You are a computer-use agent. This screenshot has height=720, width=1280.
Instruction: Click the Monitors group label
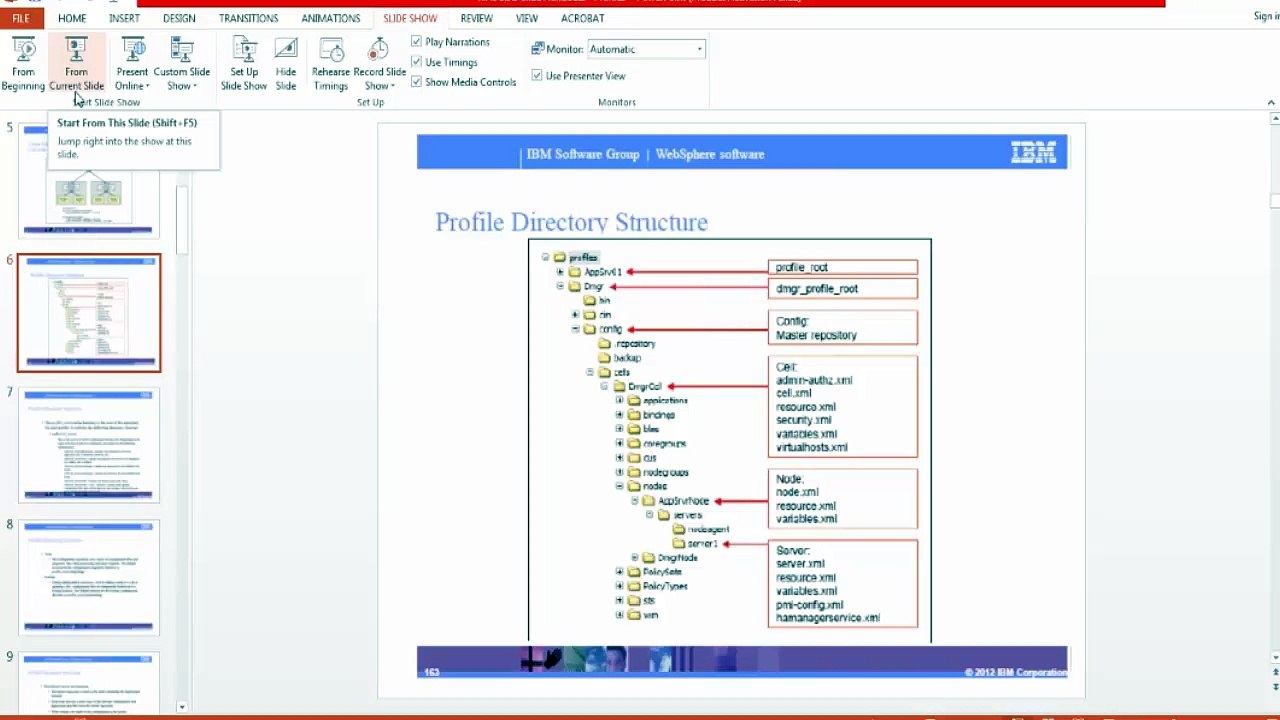(x=617, y=102)
